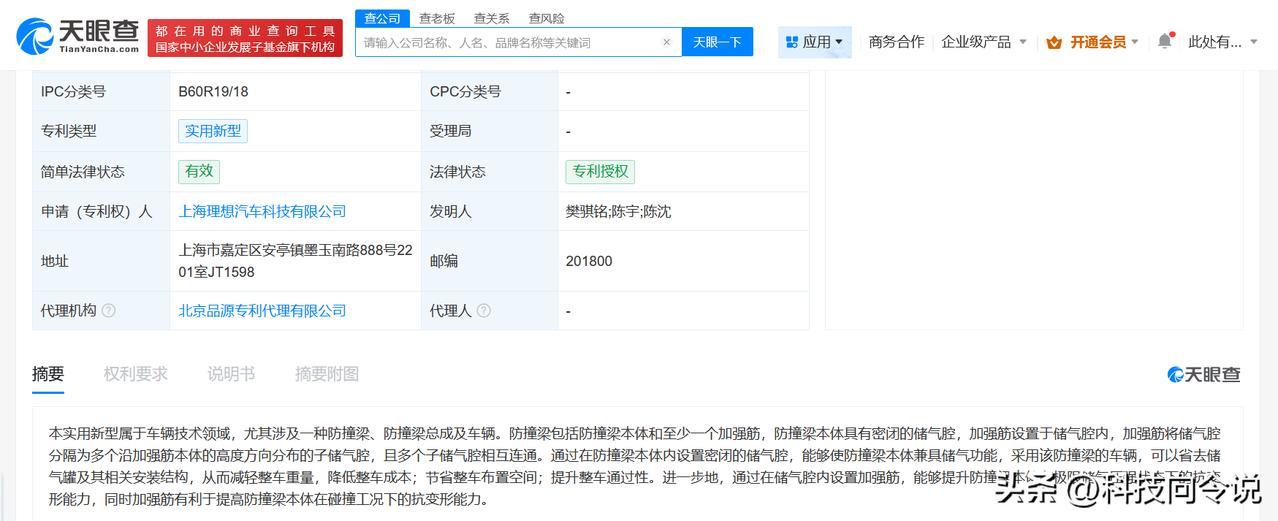Click the apps grid icon
The image size is (1278, 521).
[792, 42]
